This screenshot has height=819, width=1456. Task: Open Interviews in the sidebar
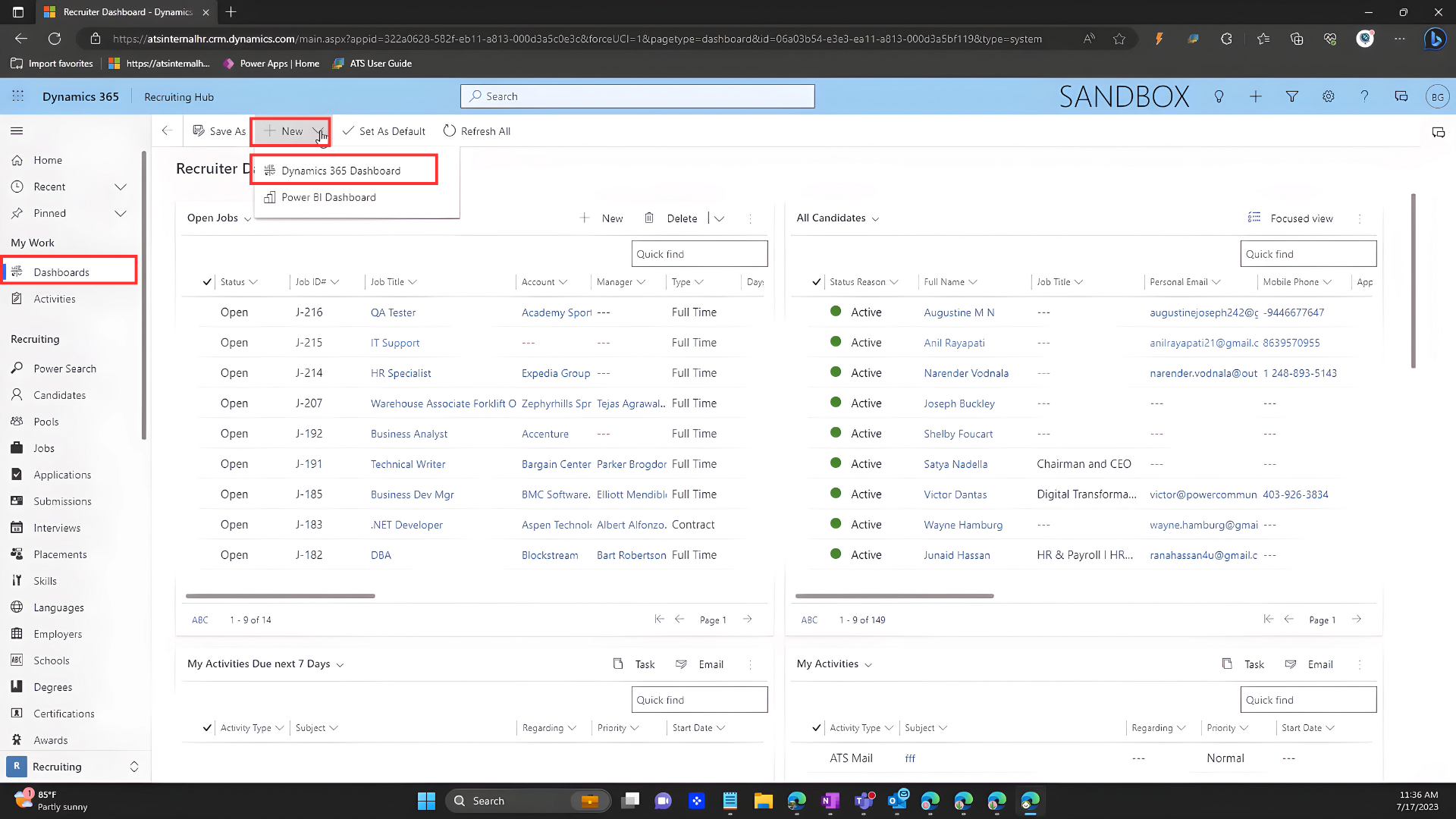tap(57, 528)
